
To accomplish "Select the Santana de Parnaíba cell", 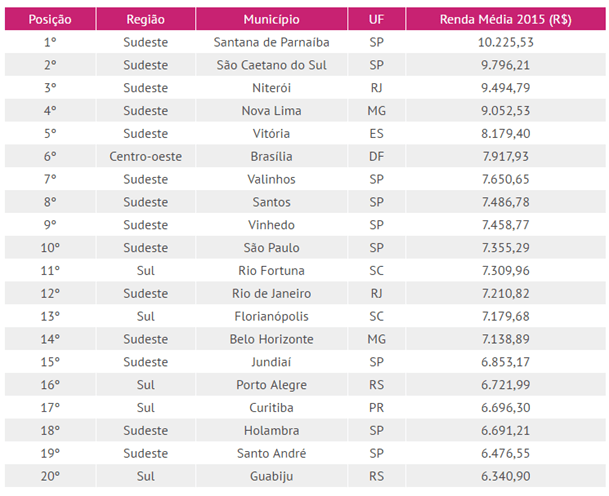I will point(271,42).
